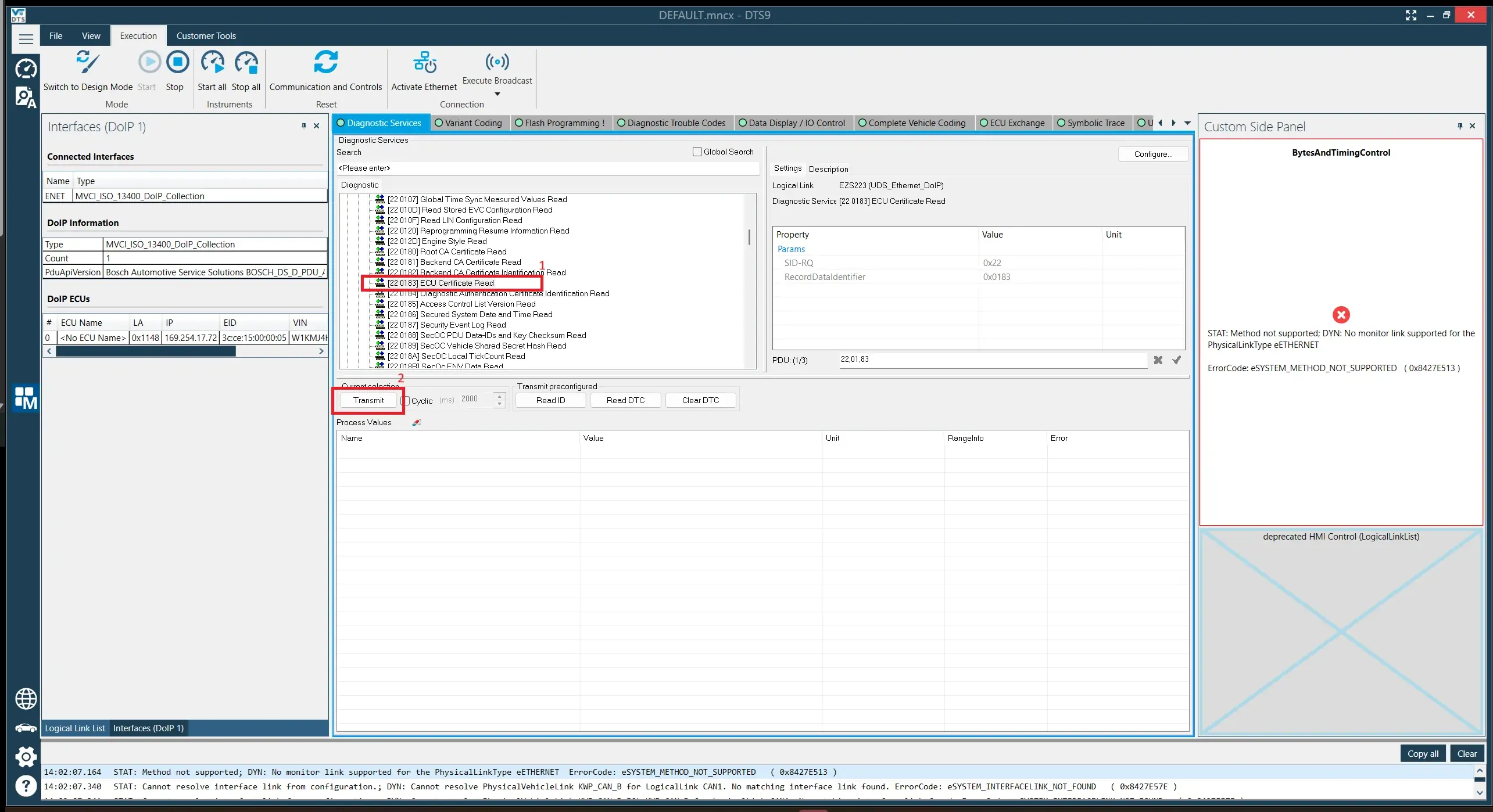Image resolution: width=1493 pixels, height=812 pixels.
Task: Enable the Cyclic checkbox
Action: 406,401
